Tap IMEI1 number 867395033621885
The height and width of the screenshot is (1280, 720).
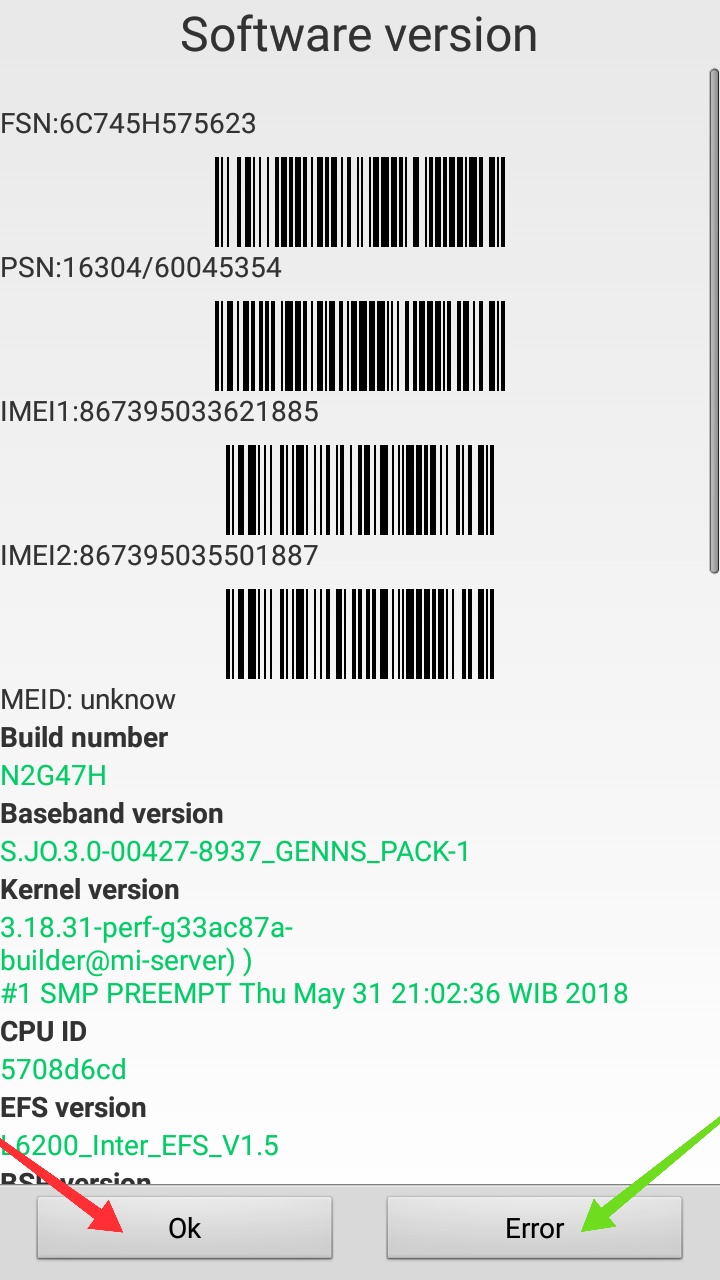tap(199, 412)
